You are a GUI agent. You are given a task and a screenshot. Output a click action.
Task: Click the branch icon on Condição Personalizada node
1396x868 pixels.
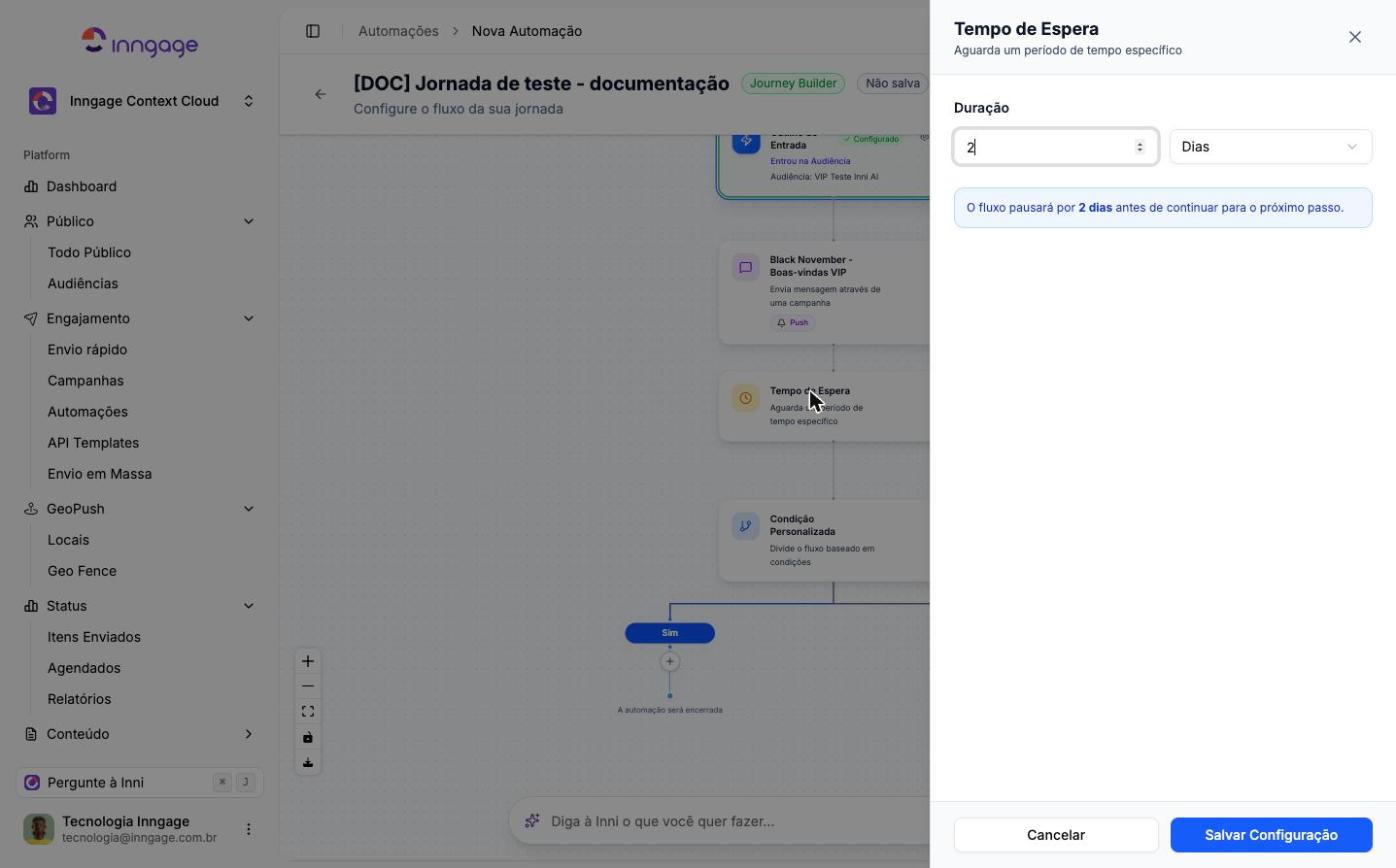tap(746, 526)
